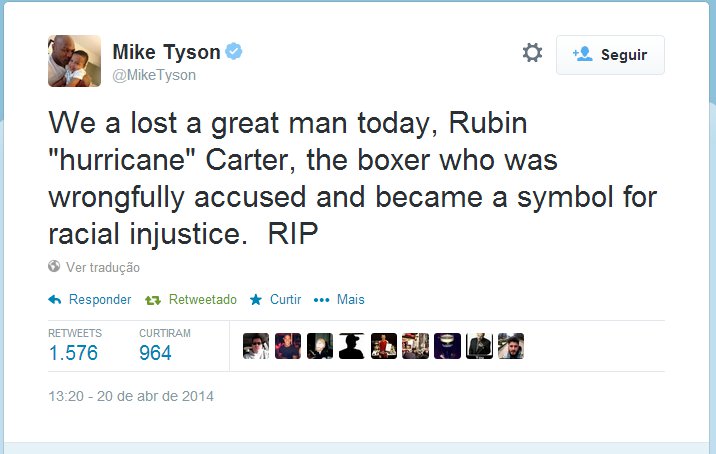
Task: Toggle the Curtir star icon
Action: (256, 299)
